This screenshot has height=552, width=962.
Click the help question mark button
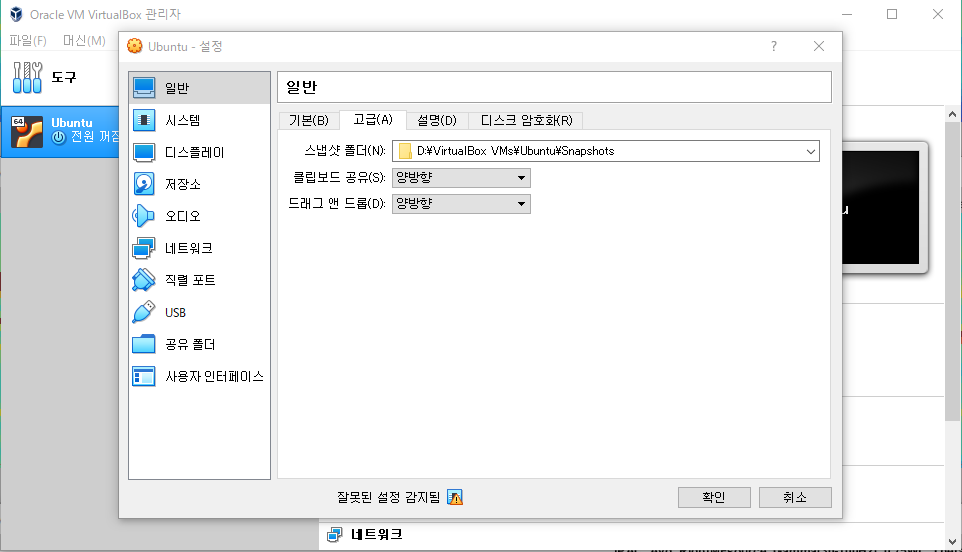click(x=774, y=46)
